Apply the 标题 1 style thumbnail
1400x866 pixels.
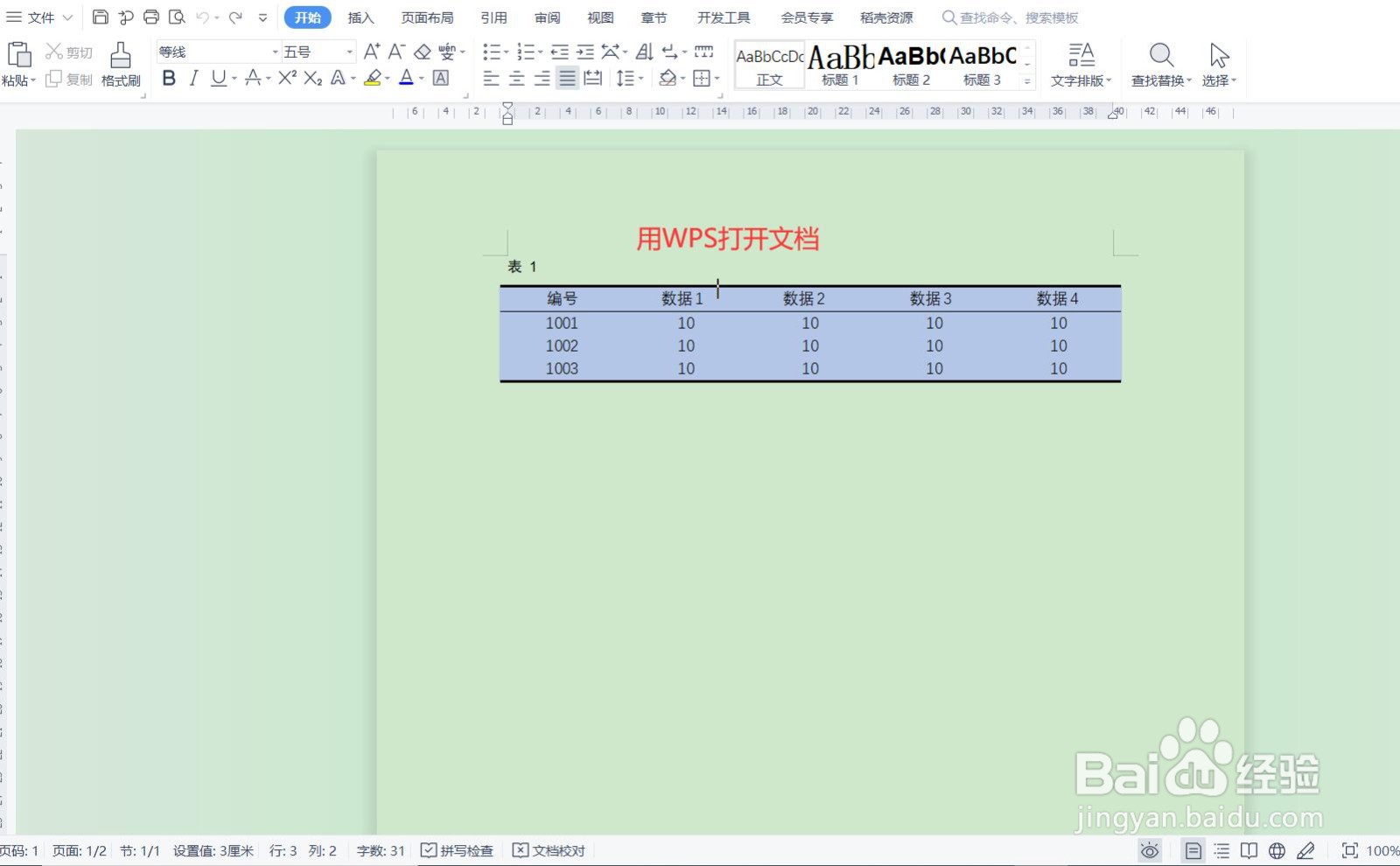pyautogui.click(x=840, y=65)
